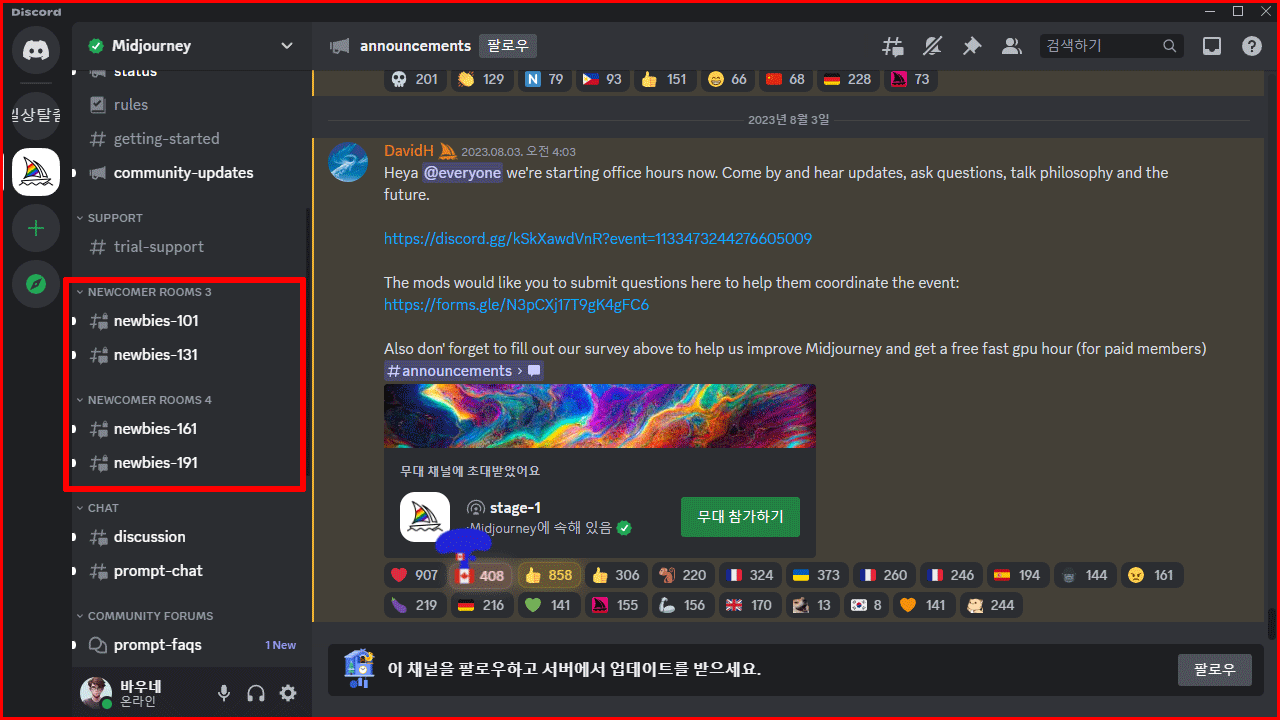Show member list icon in header
Viewport: 1280px width, 720px height.
(x=1012, y=46)
